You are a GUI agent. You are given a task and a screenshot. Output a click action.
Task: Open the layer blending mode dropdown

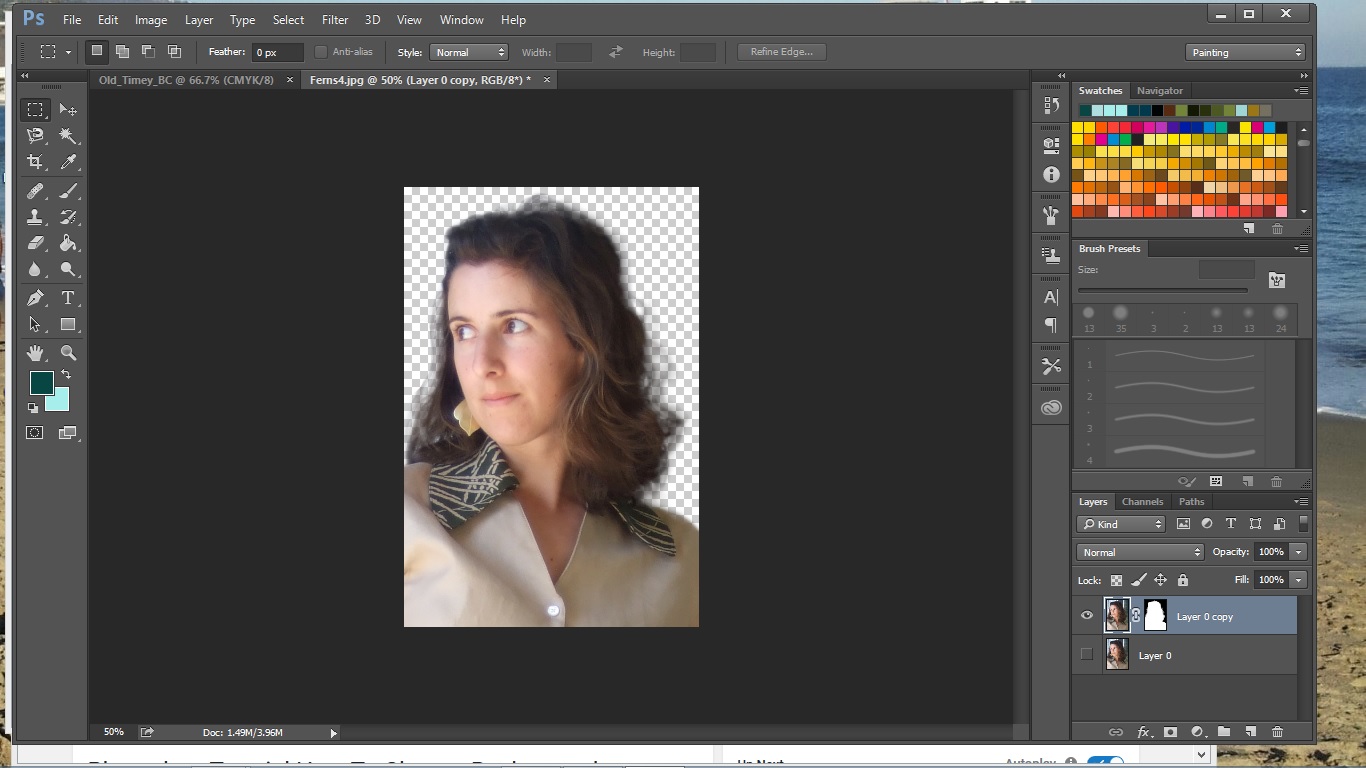coord(1139,551)
